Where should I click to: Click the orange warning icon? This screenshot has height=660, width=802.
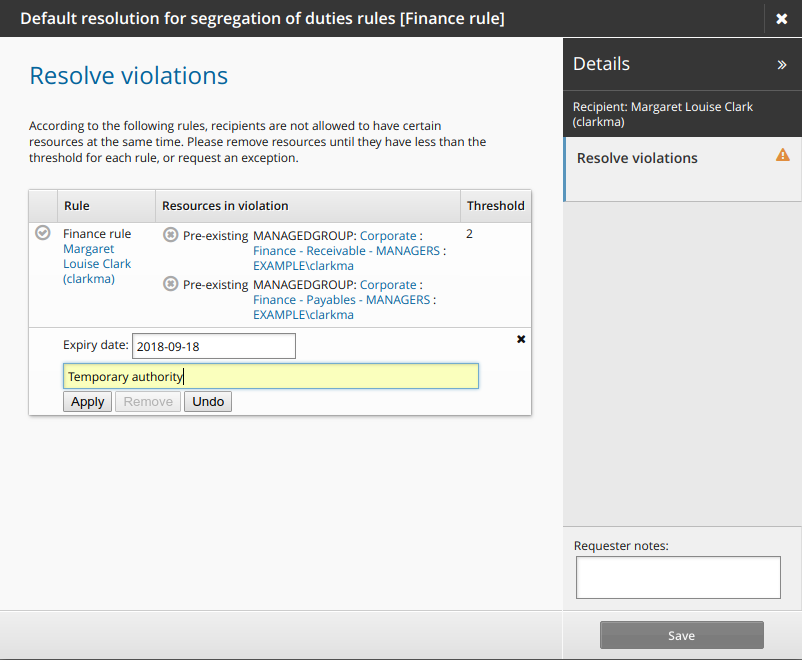click(x=782, y=155)
